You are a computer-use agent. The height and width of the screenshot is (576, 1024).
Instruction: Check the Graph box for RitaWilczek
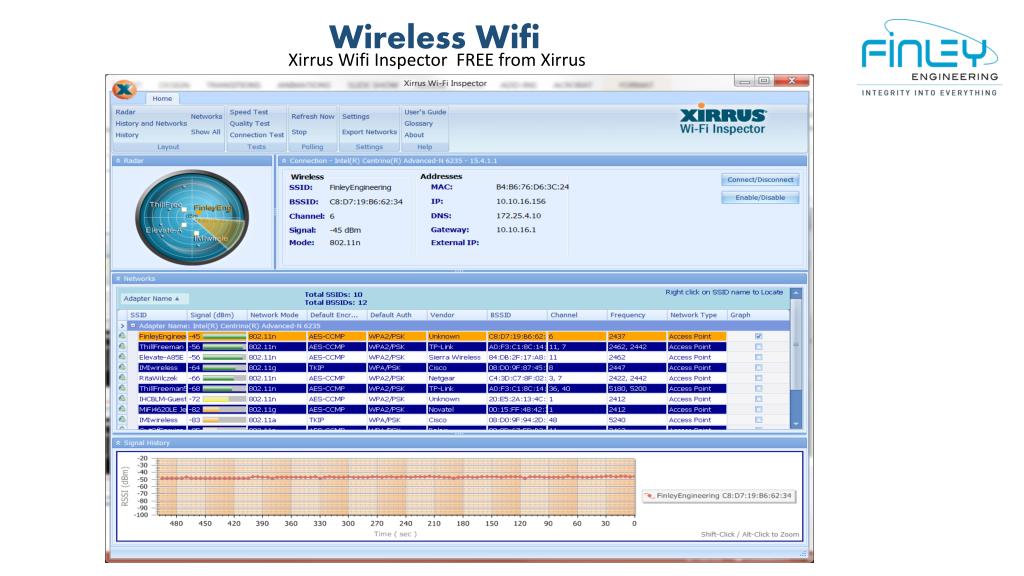[x=758, y=378]
